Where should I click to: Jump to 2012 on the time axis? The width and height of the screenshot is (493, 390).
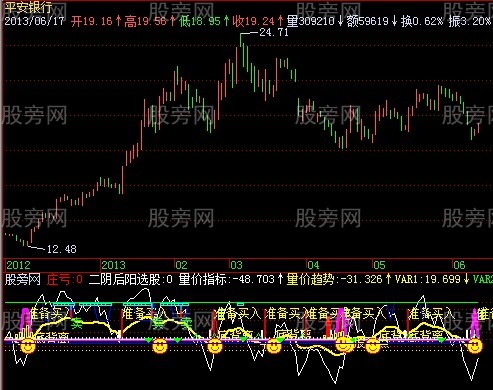pyautogui.click(x=18, y=265)
